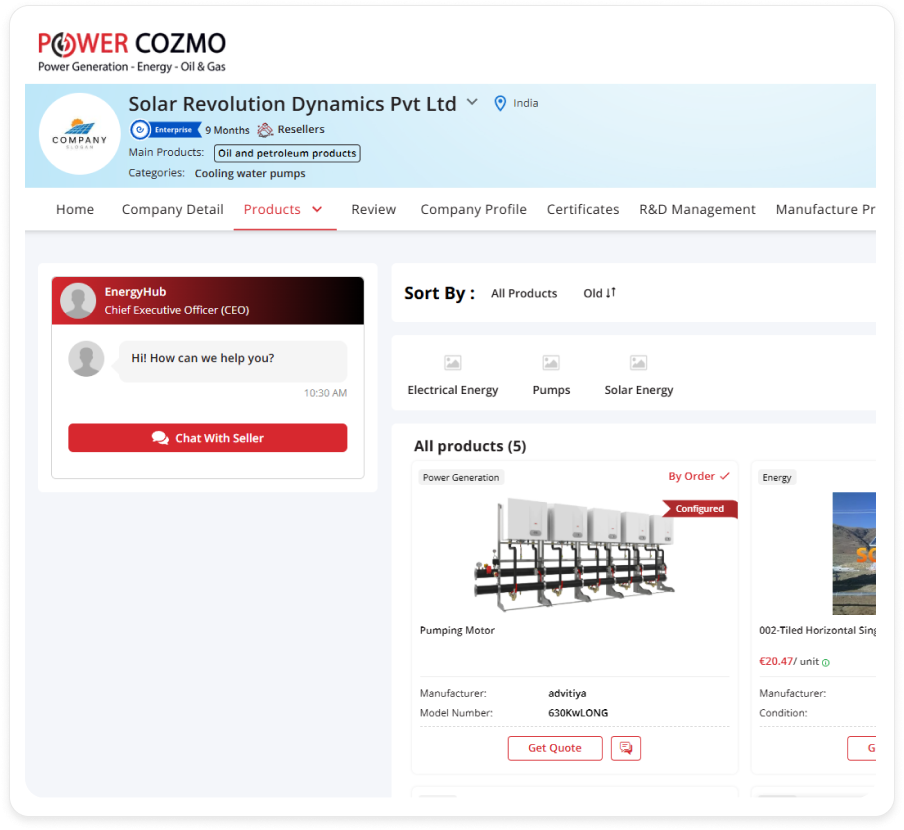Click the Oil and petroleum products tag
The width and height of the screenshot is (904, 830).
[287, 153]
